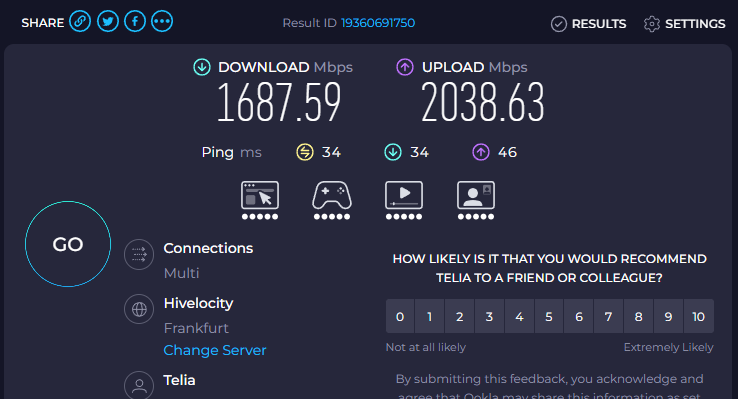Click the Multi connections label
The width and height of the screenshot is (738, 399).
[181, 273]
